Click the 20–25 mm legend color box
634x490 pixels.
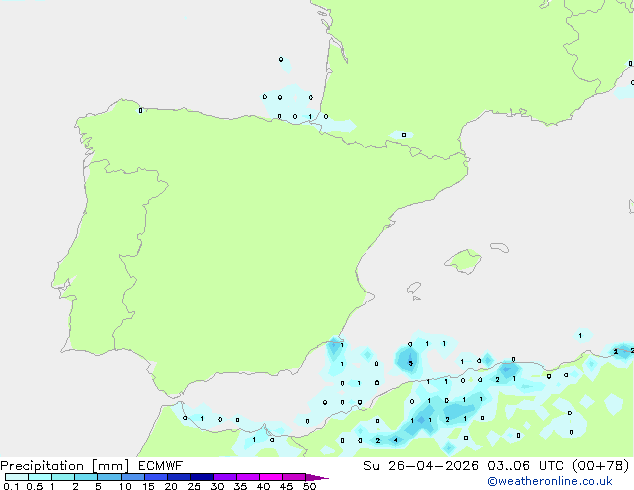click(179, 477)
